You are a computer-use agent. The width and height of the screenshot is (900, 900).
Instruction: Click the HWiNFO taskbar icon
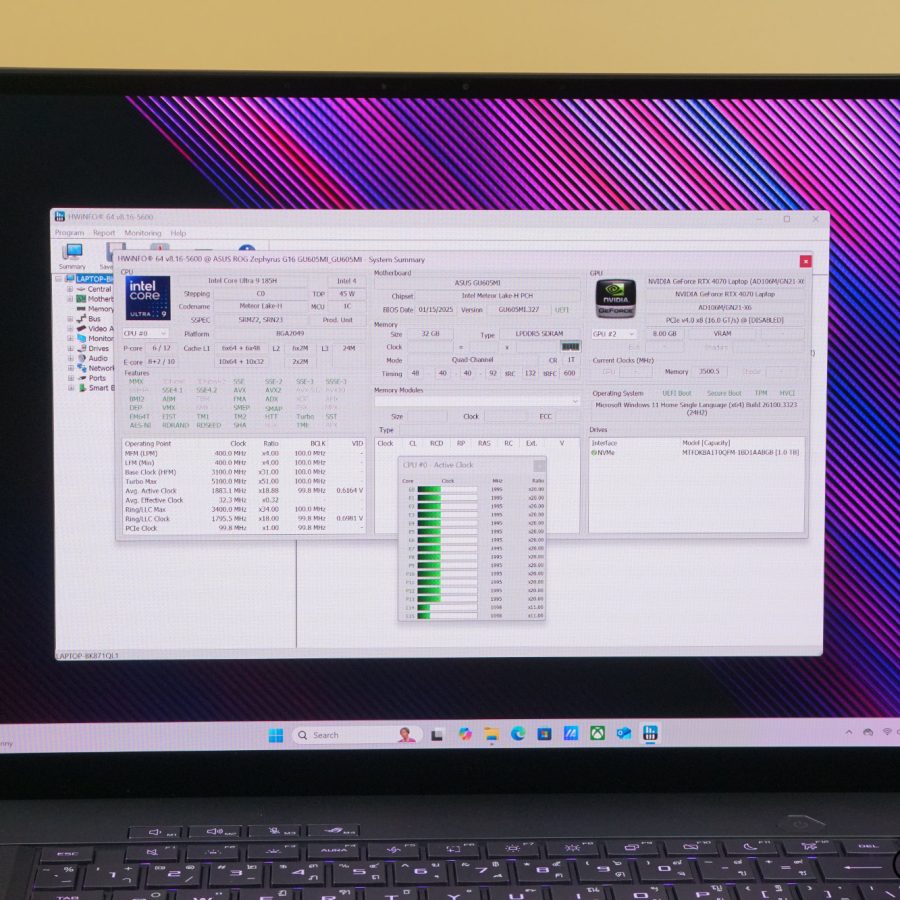coord(650,733)
